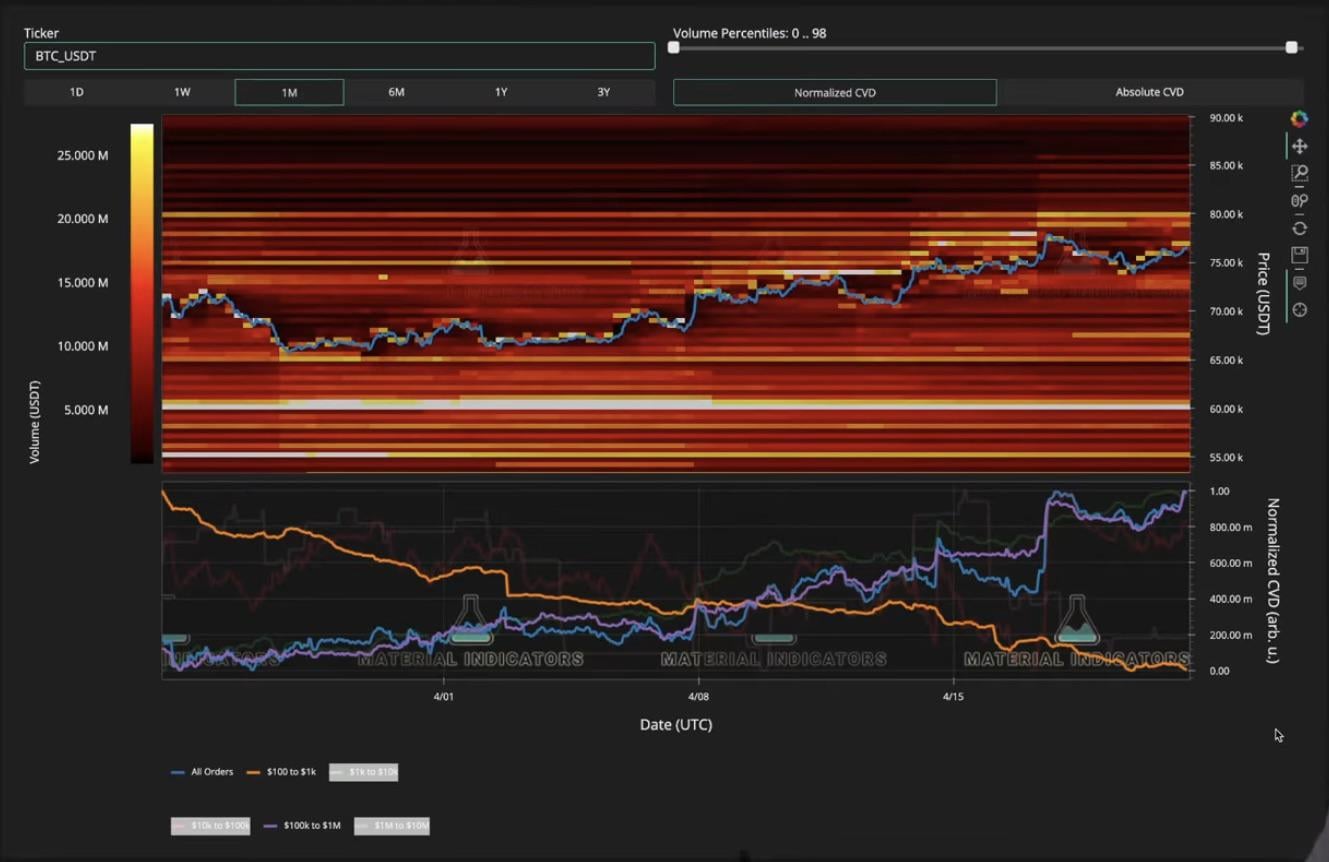Select the 6M timeframe tab

[396, 92]
